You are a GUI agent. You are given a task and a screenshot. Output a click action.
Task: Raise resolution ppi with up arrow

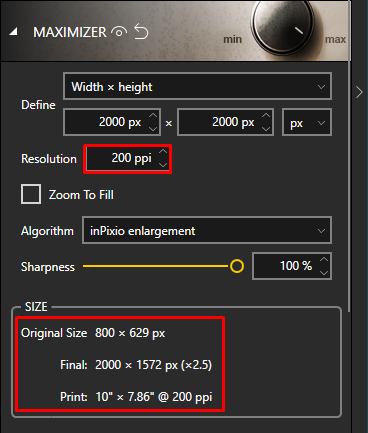[163, 152]
